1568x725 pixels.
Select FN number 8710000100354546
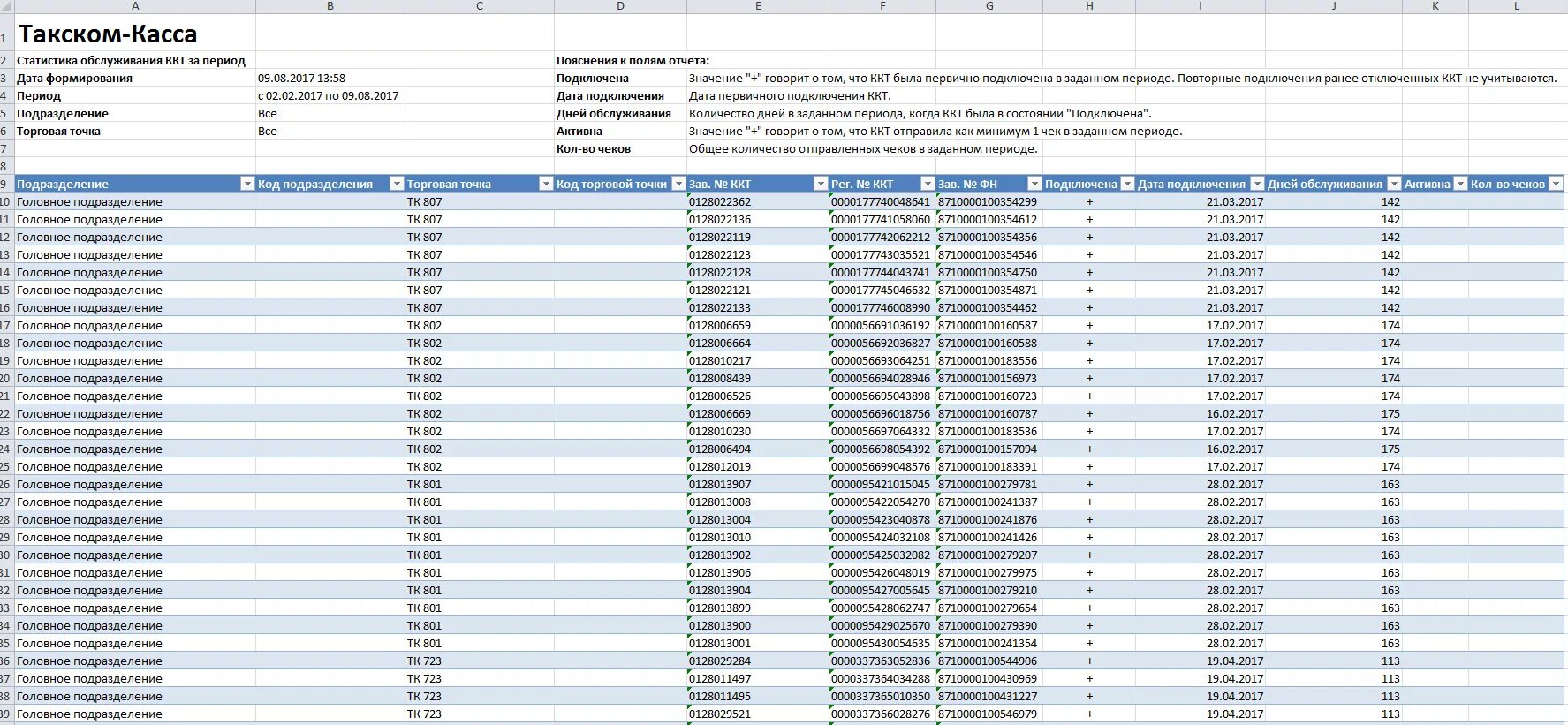(989, 254)
